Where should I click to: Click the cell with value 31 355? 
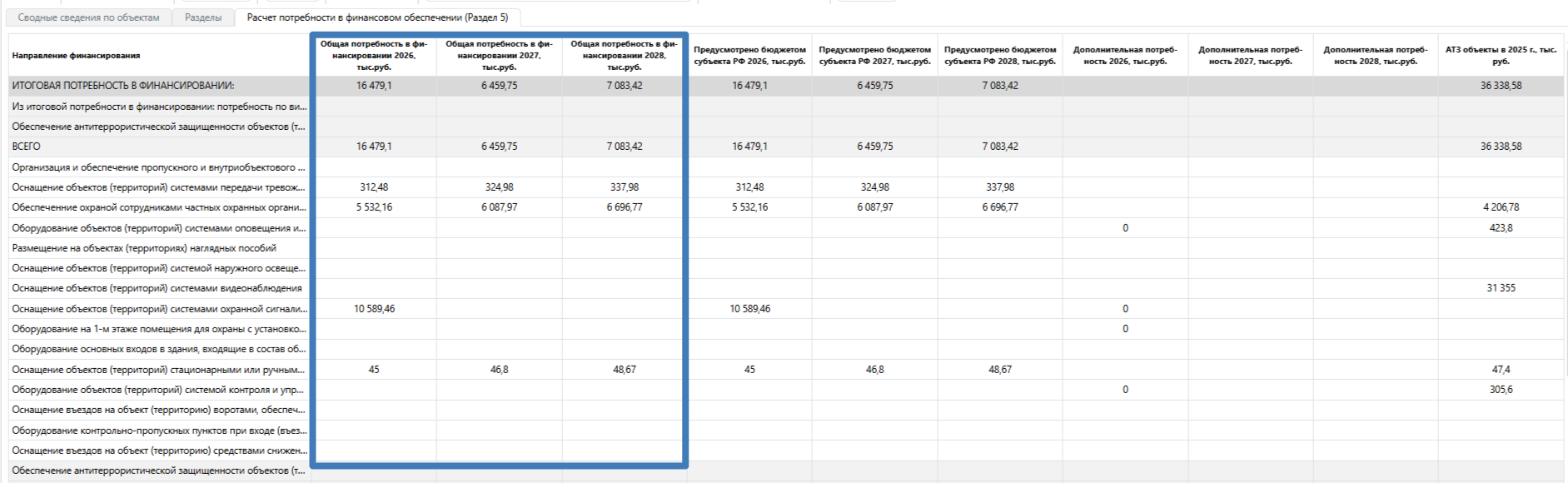1501,288
